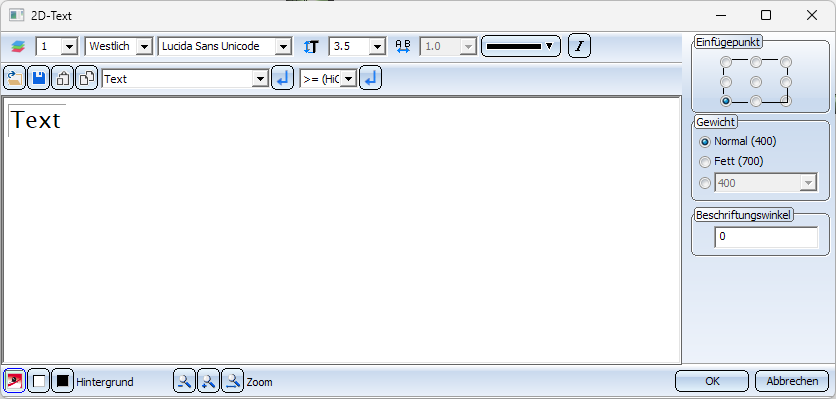Expand the Text combo box
This screenshot has width=836, height=399.
pyautogui.click(x=259, y=79)
